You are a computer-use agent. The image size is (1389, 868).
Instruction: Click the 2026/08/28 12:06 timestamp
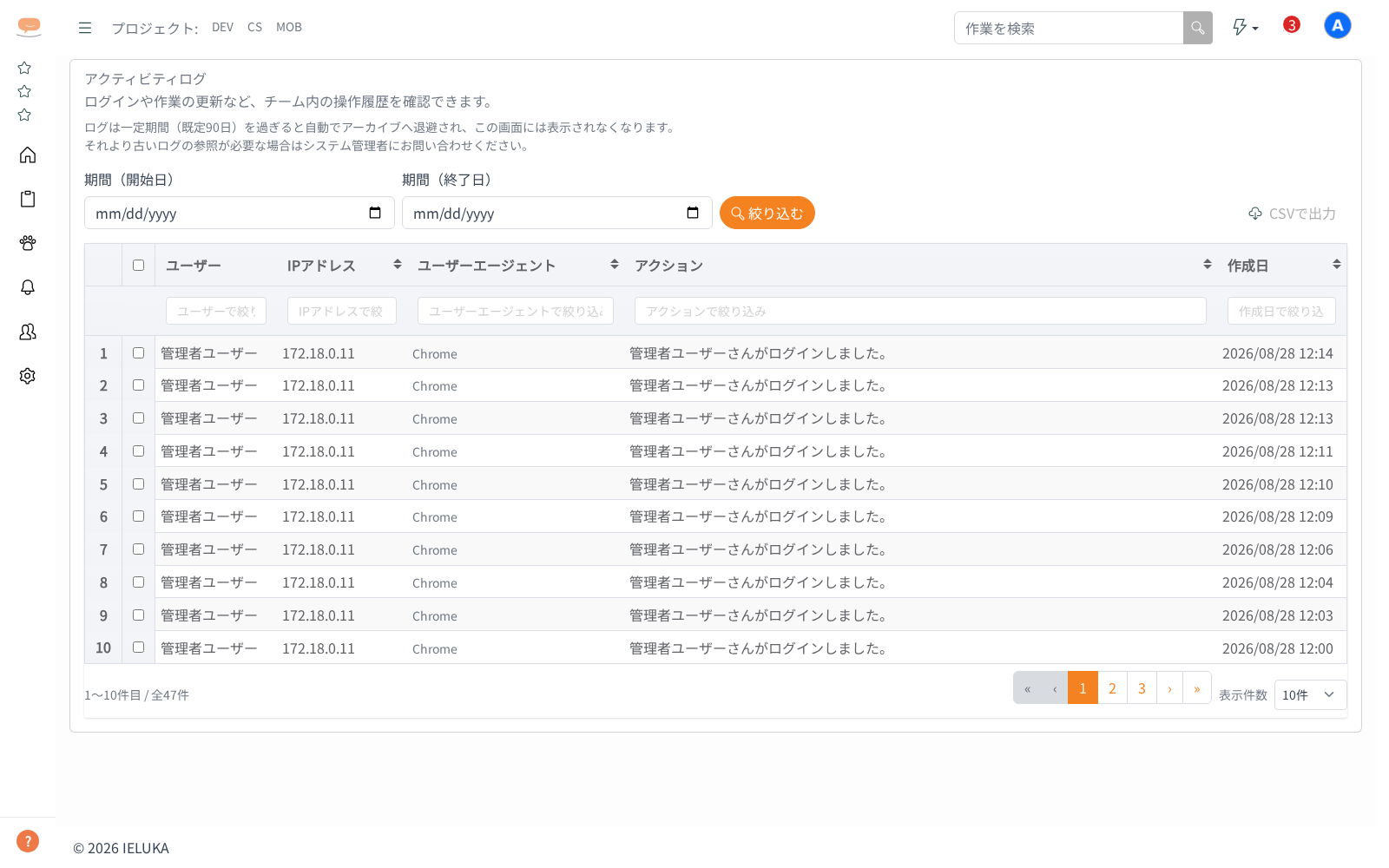[1278, 549]
